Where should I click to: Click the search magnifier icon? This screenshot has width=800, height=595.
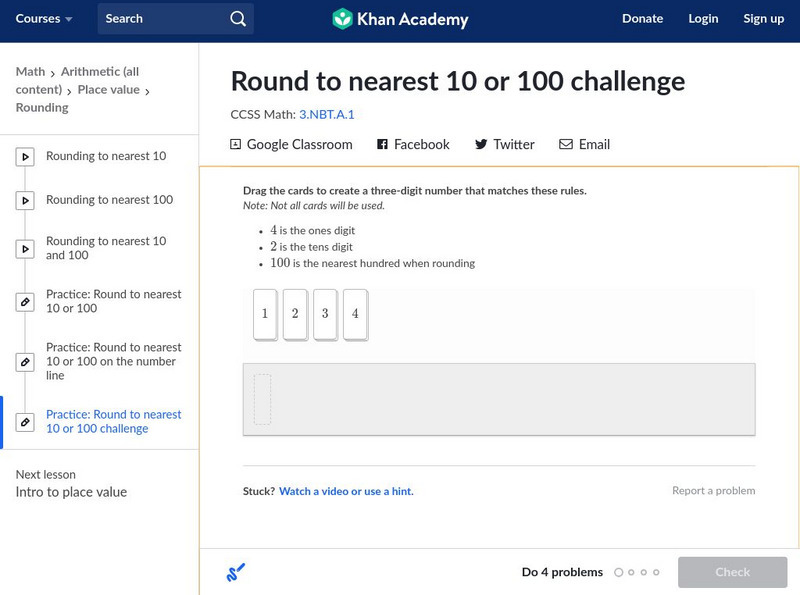(237, 19)
